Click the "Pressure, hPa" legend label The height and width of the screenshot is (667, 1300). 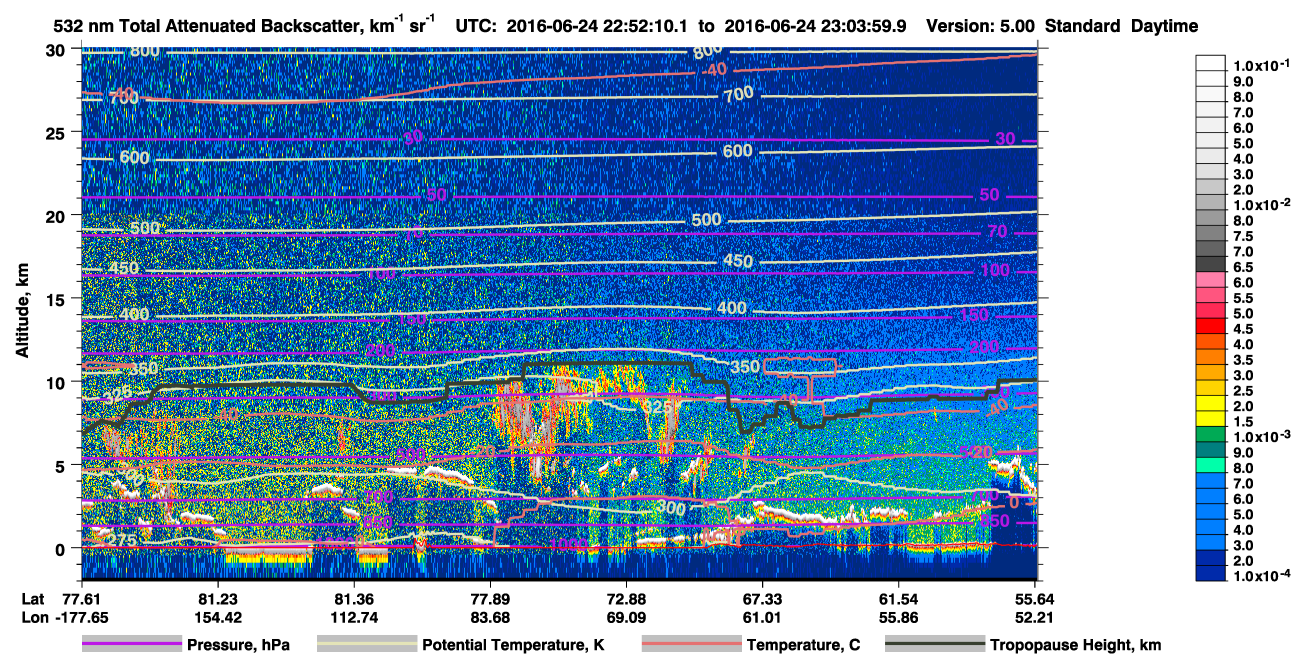(238, 646)
